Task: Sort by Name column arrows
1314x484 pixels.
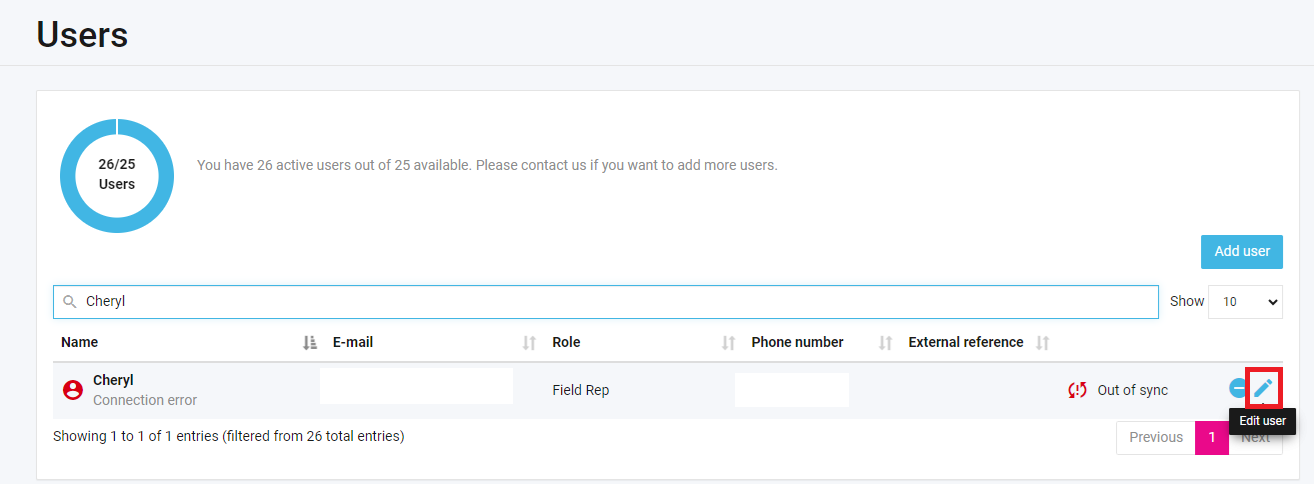Action: 310,342
